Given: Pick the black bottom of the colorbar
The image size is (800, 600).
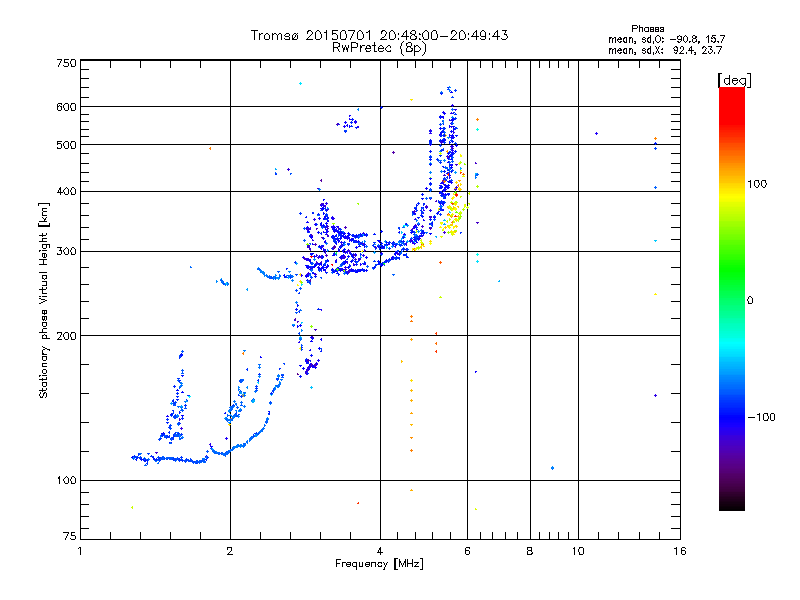Looking at the screenshot, I should click(731, 505).
